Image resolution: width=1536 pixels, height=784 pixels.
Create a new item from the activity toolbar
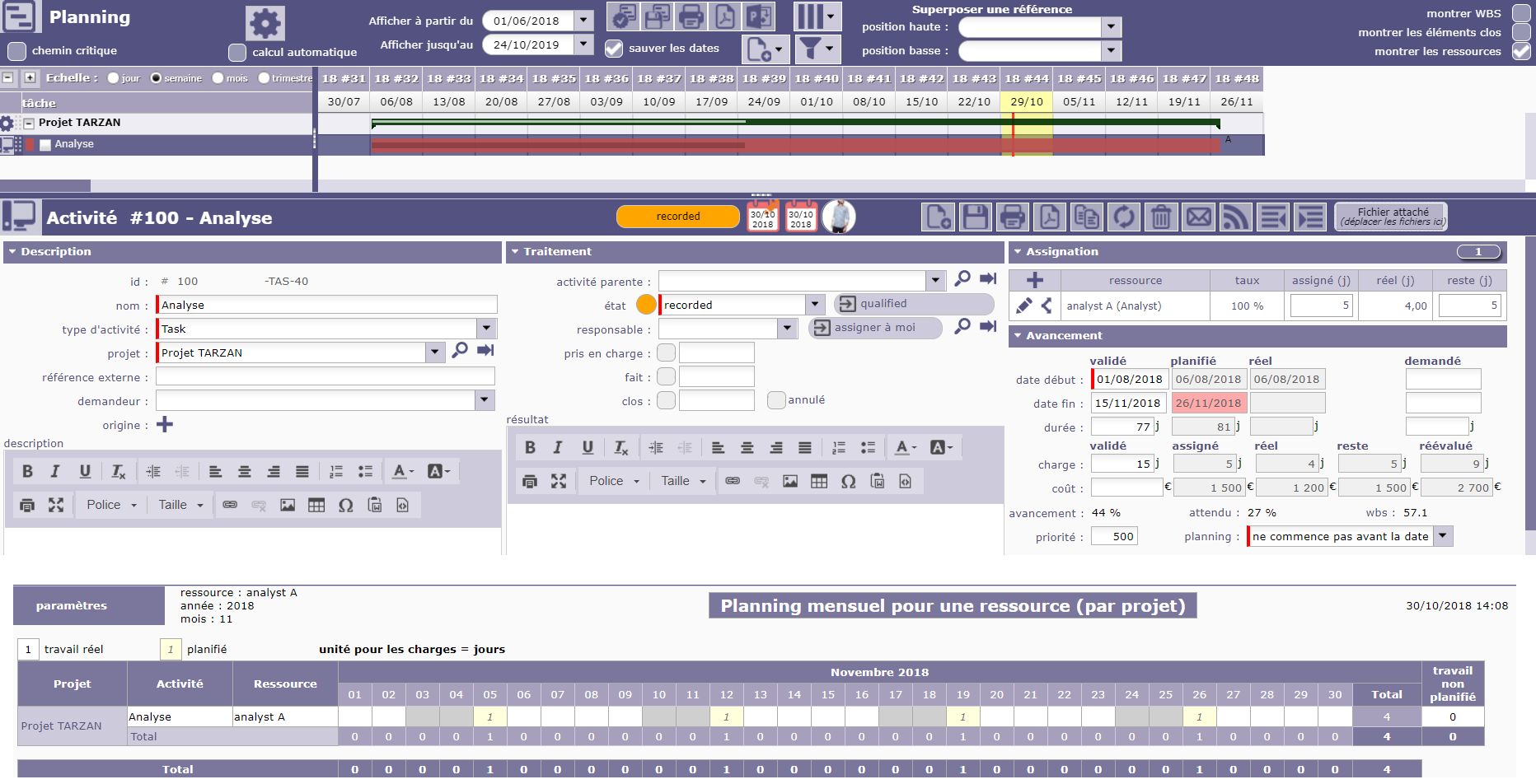[x=939, y=217]
